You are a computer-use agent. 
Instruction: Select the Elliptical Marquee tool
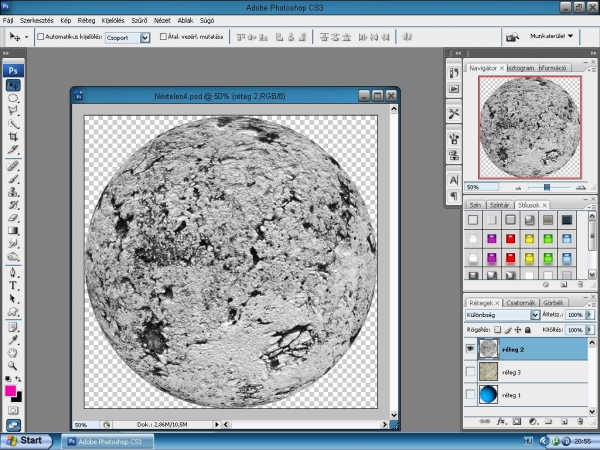tap(13, 98)
